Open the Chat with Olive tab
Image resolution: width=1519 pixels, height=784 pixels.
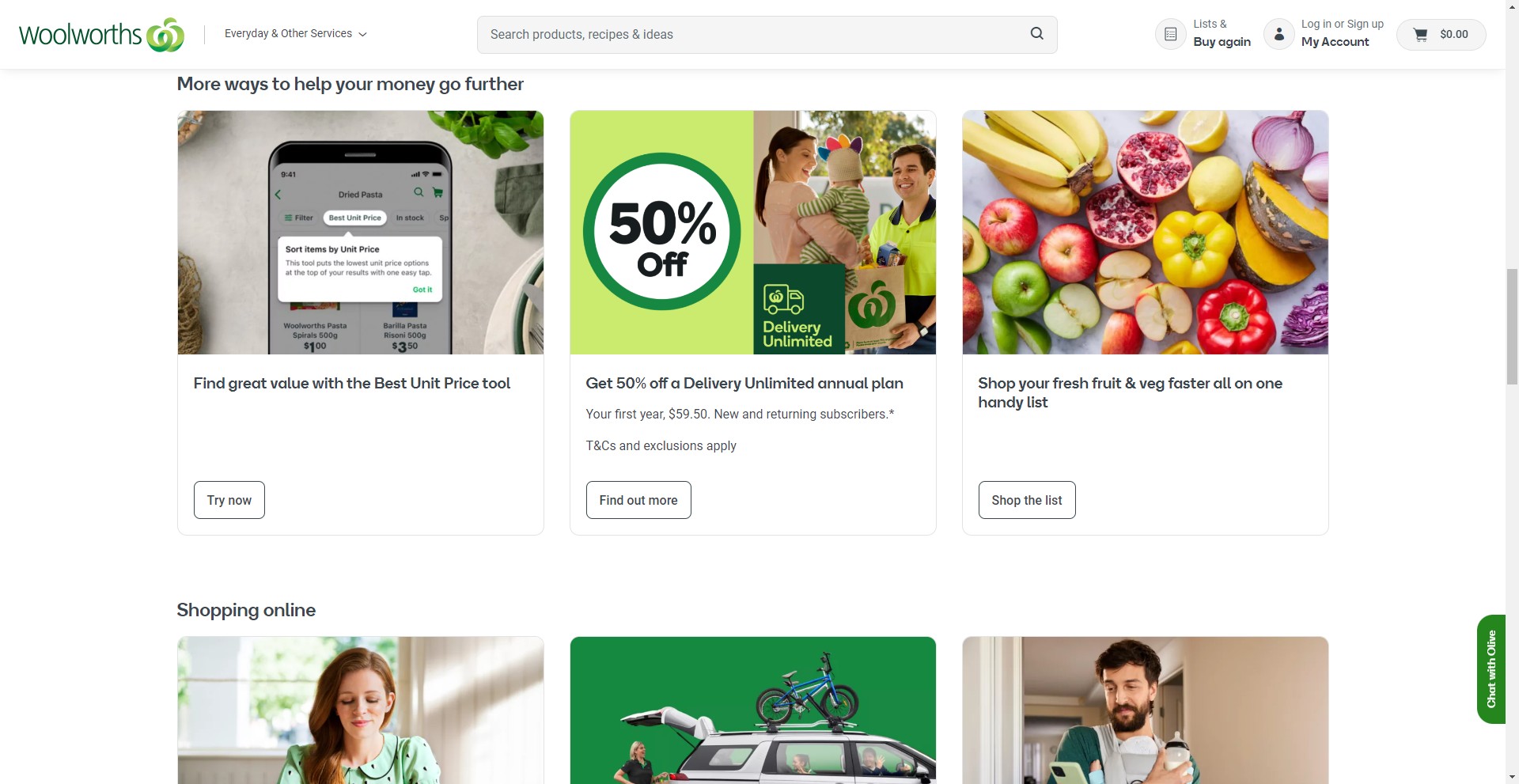[x=1491, y=668]
